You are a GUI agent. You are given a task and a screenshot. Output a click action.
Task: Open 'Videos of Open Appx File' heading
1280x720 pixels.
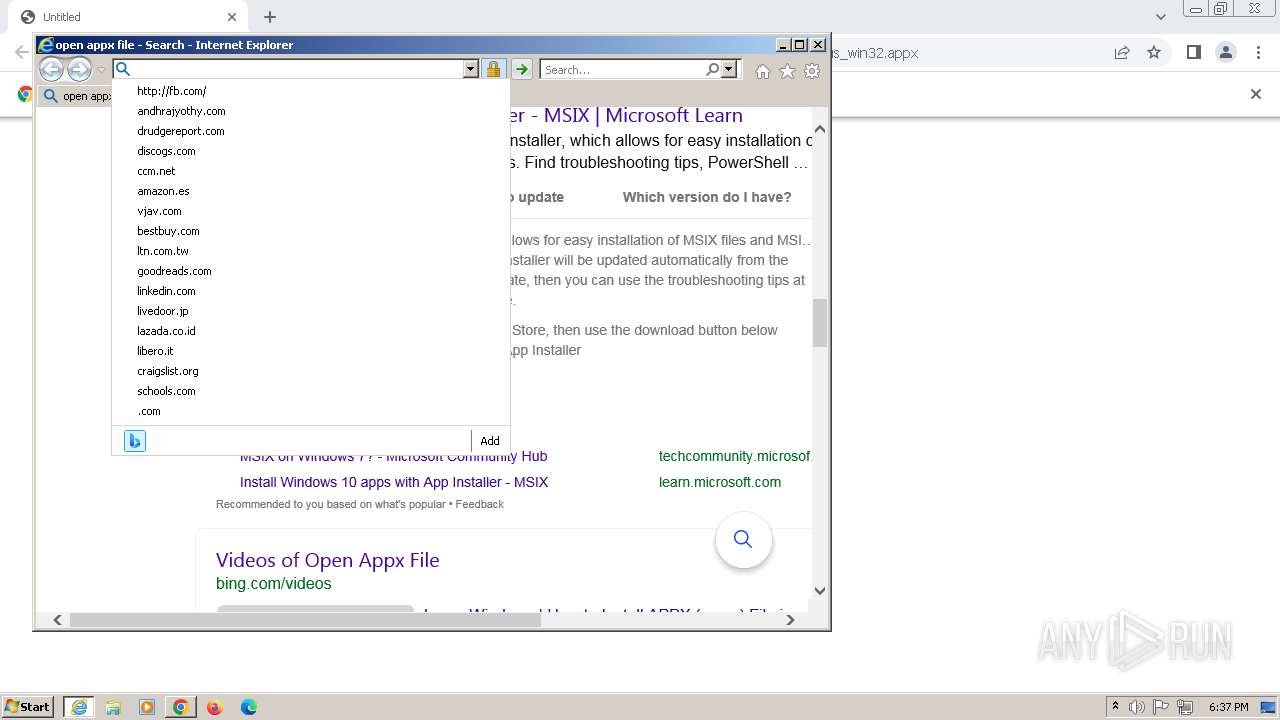pos(327,560)
